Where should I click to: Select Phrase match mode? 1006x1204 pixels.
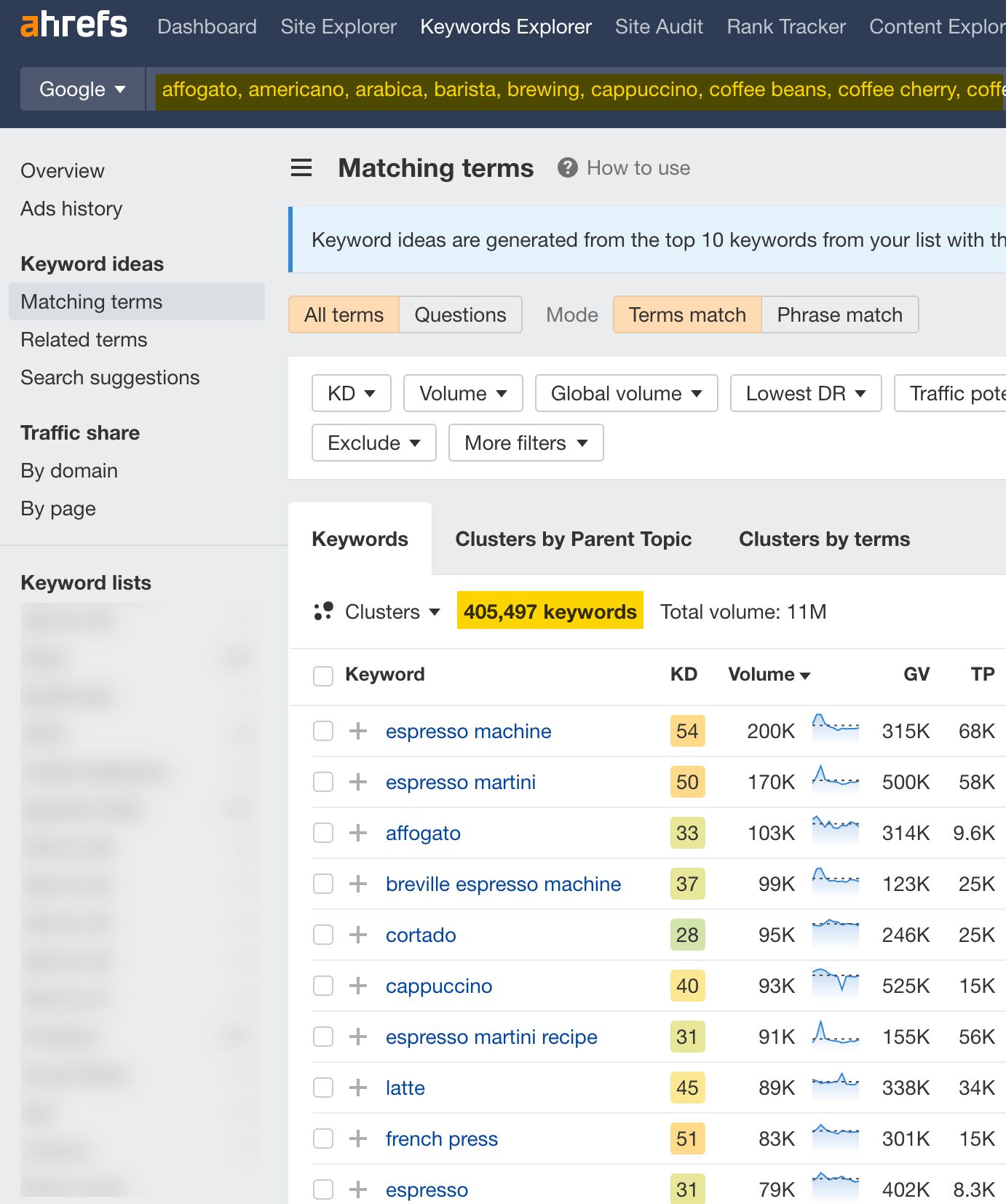click(x=840, y=314)
